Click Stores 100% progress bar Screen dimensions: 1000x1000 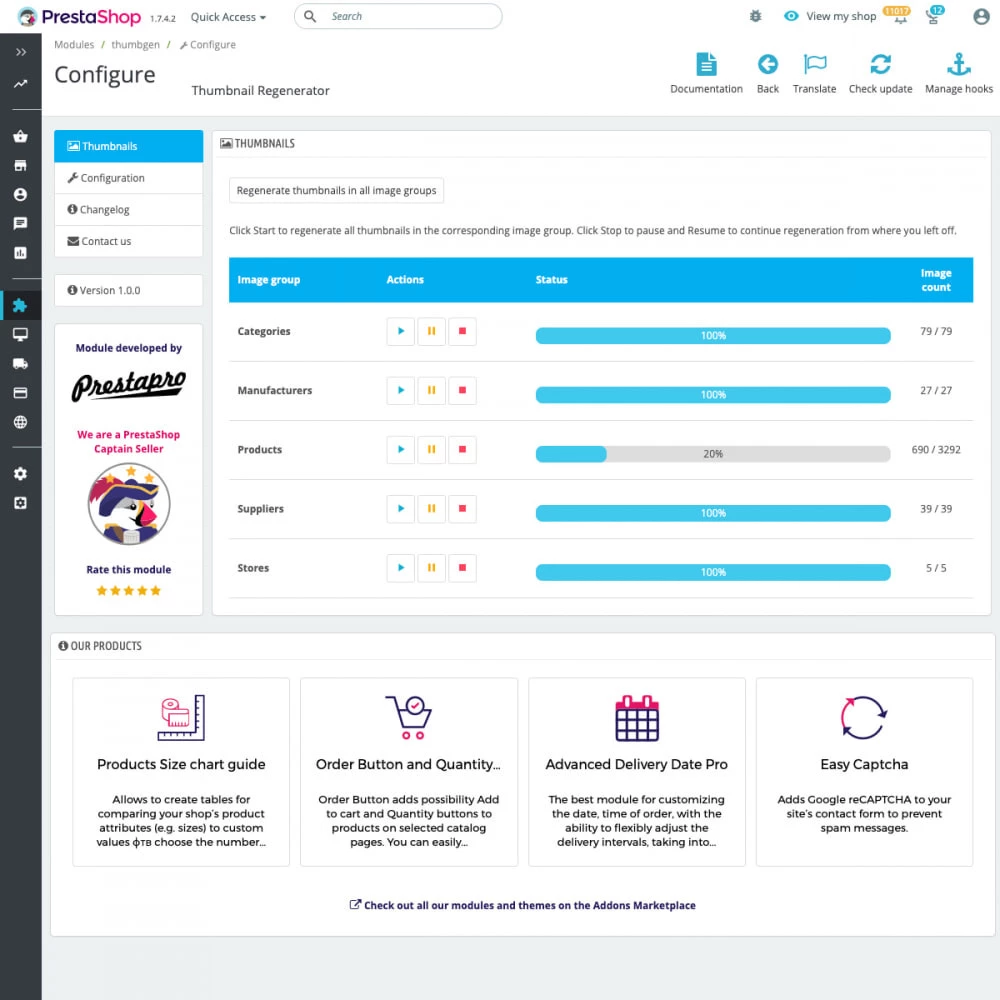pos(713,572)
